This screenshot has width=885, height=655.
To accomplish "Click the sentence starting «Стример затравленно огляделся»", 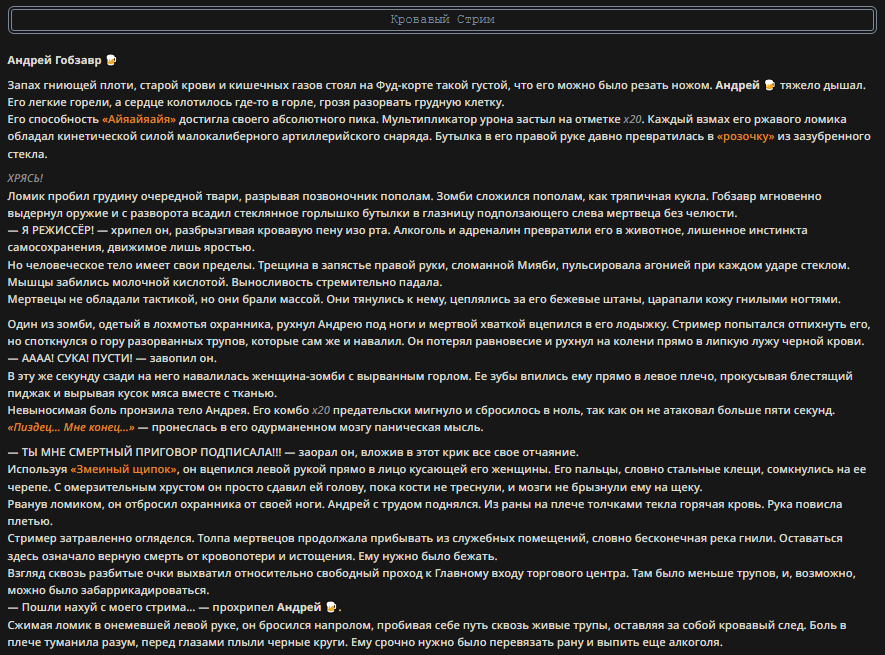I will click(x=100, y=539).
